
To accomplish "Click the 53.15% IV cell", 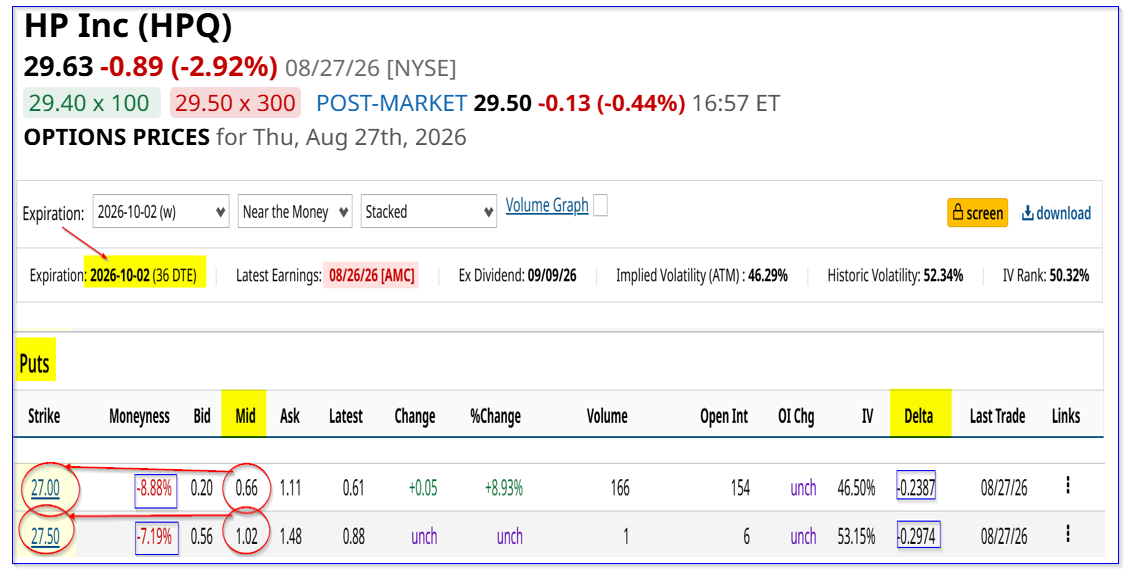I will point(856,536).
